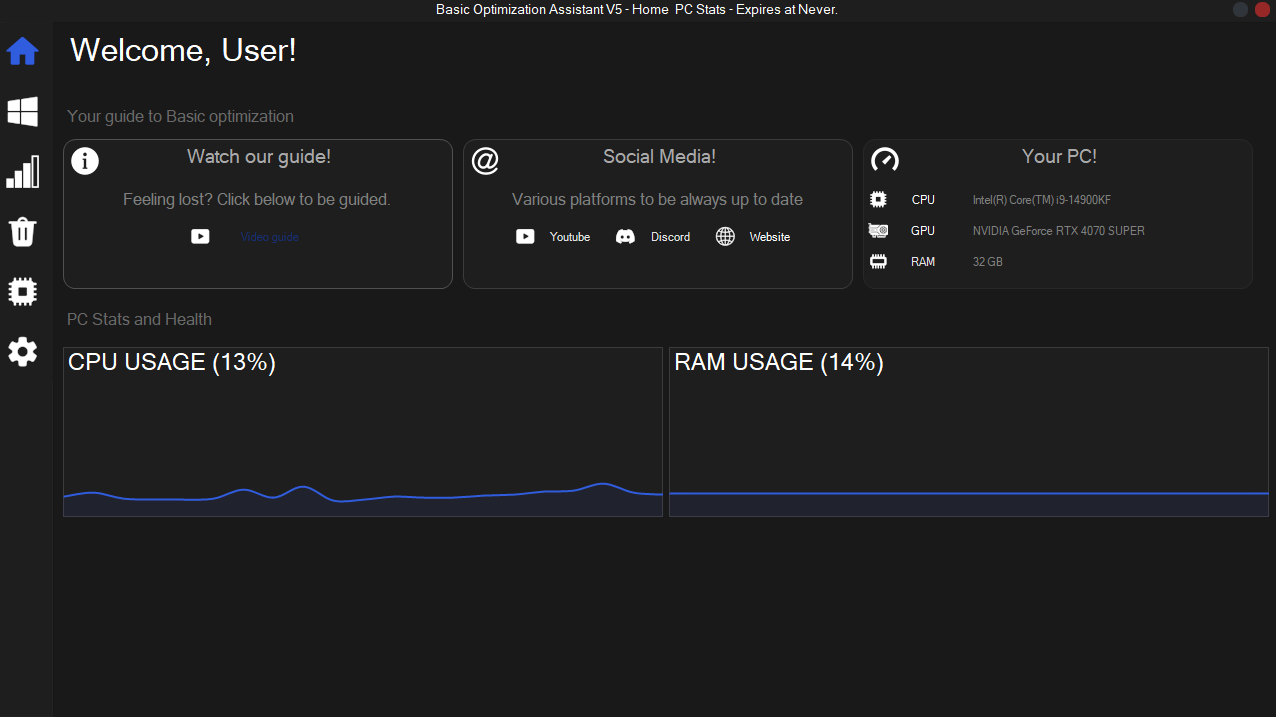This screenshot has width=1276, height=717.
Task: Open the Home sidebar icon
Action: click(x=22, y=51)
